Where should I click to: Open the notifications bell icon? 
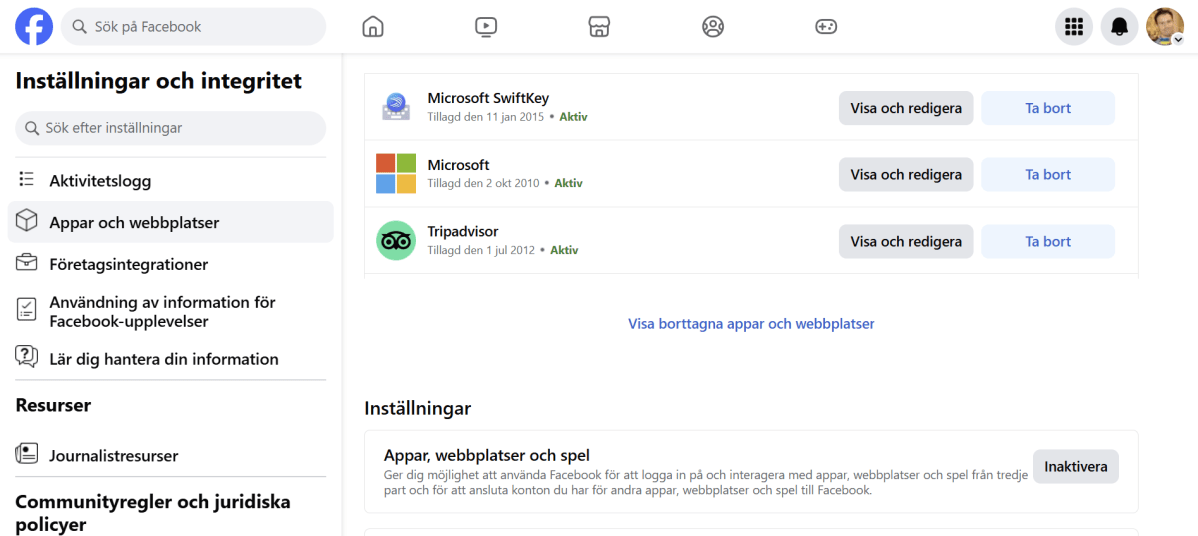(1120, 27)
